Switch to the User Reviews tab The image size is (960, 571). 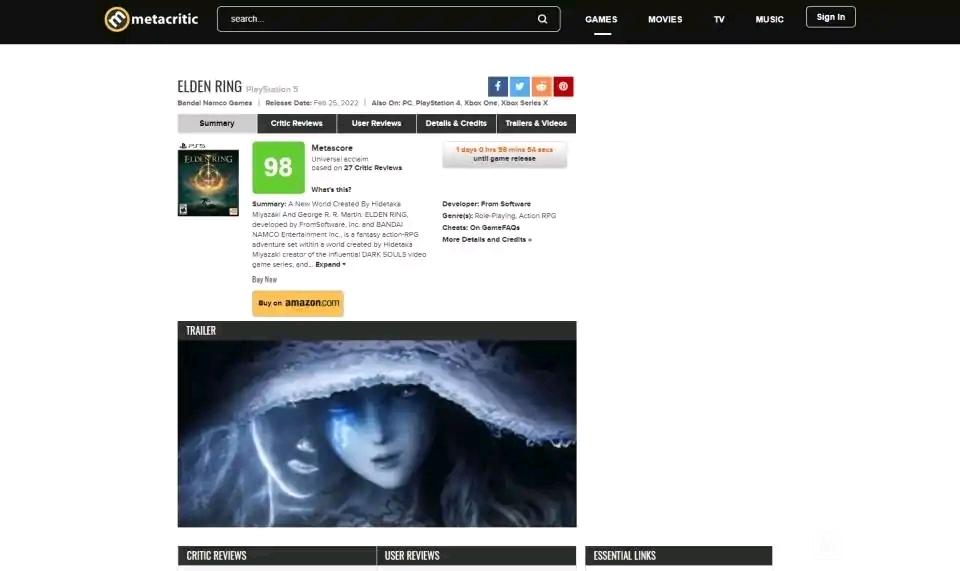[x=377, y=123]
